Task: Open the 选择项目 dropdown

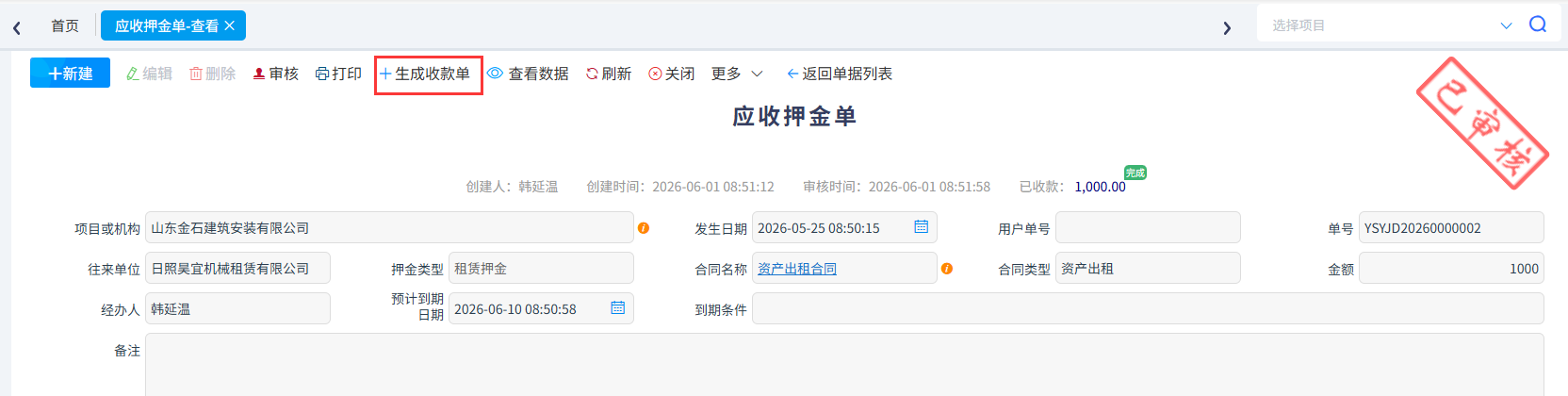Action: pyautogui.click(x=1393, y=25)
